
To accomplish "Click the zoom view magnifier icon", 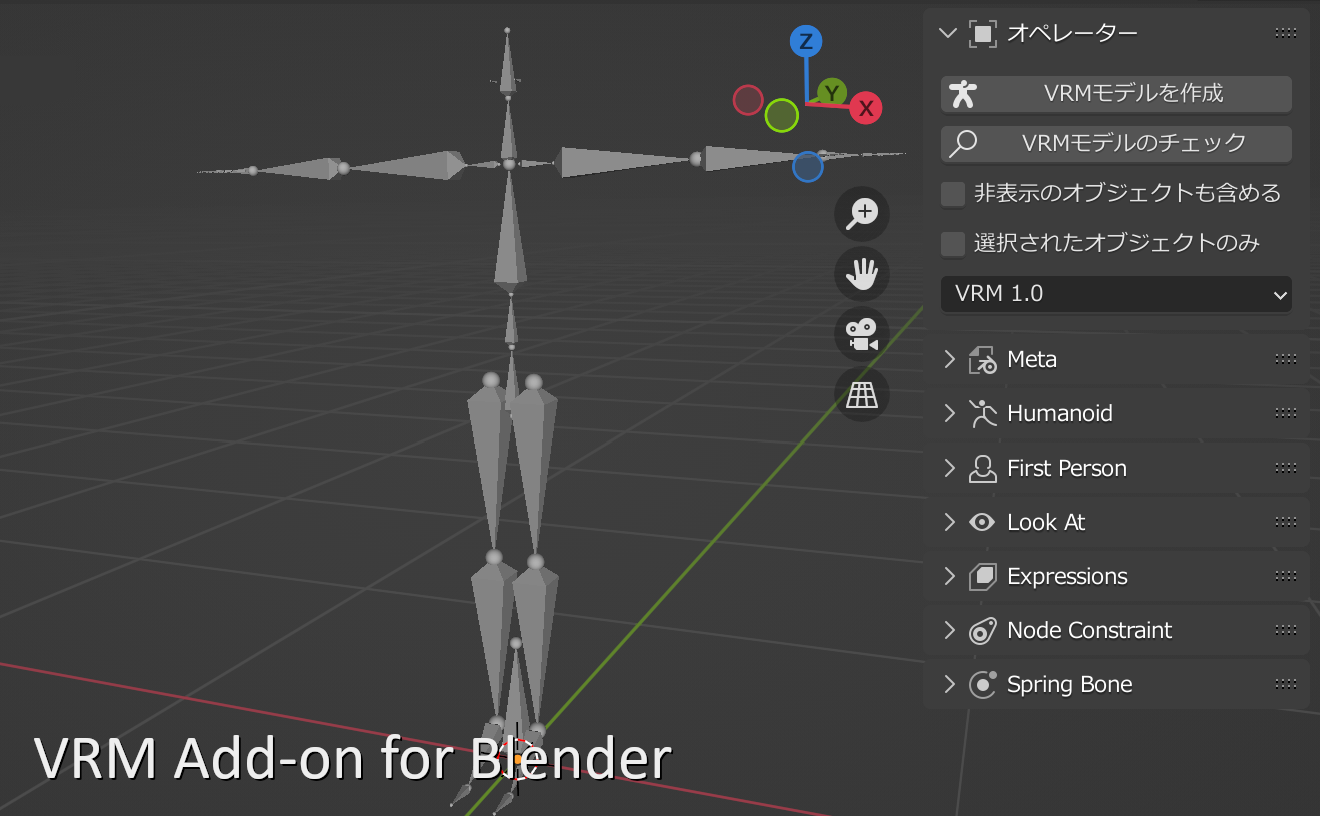I will [862, 213].
